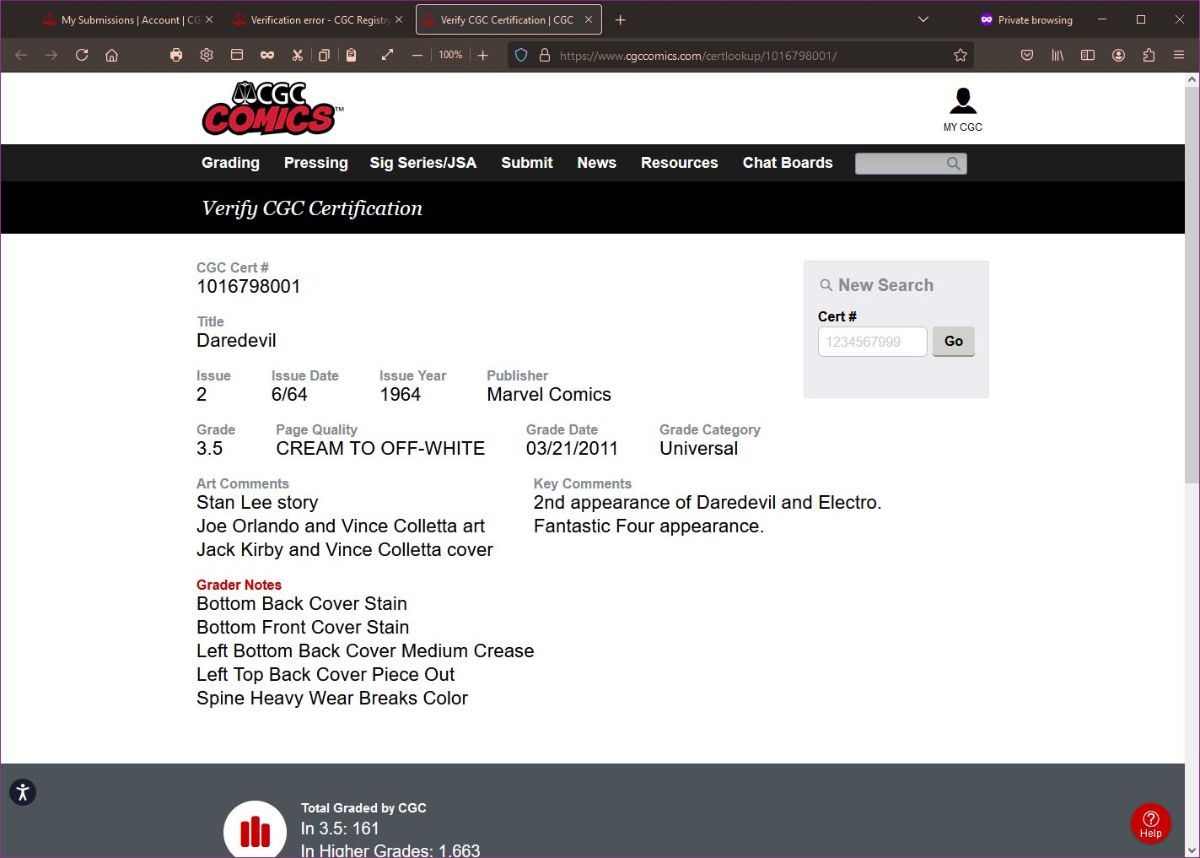
Task: Open the Resources navigation link
Action: tap(679, 163)
